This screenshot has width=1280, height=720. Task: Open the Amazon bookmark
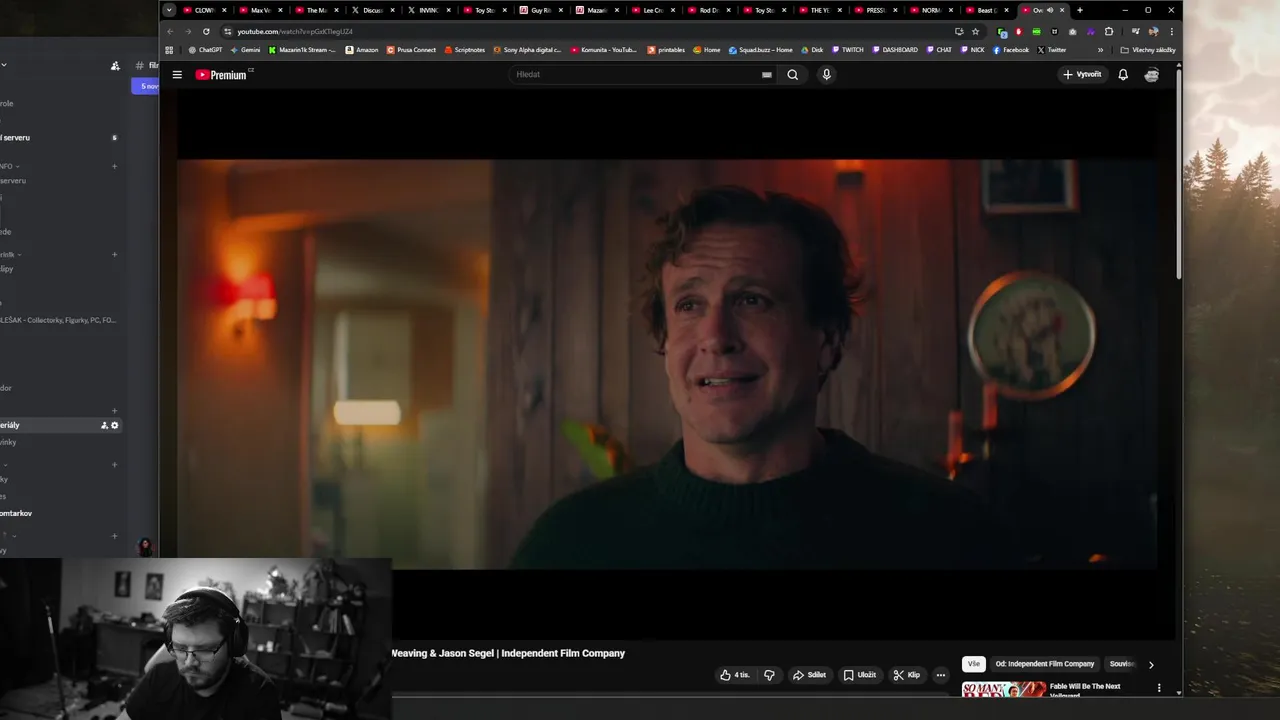click(x=362, y=50)
